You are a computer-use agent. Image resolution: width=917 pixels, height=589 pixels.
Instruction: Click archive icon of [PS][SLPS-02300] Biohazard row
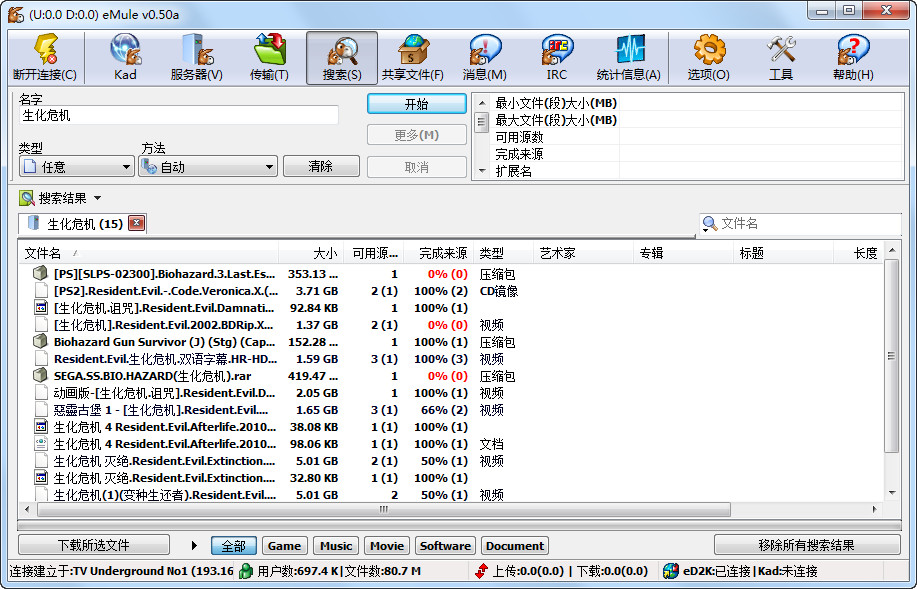[40, 274]
